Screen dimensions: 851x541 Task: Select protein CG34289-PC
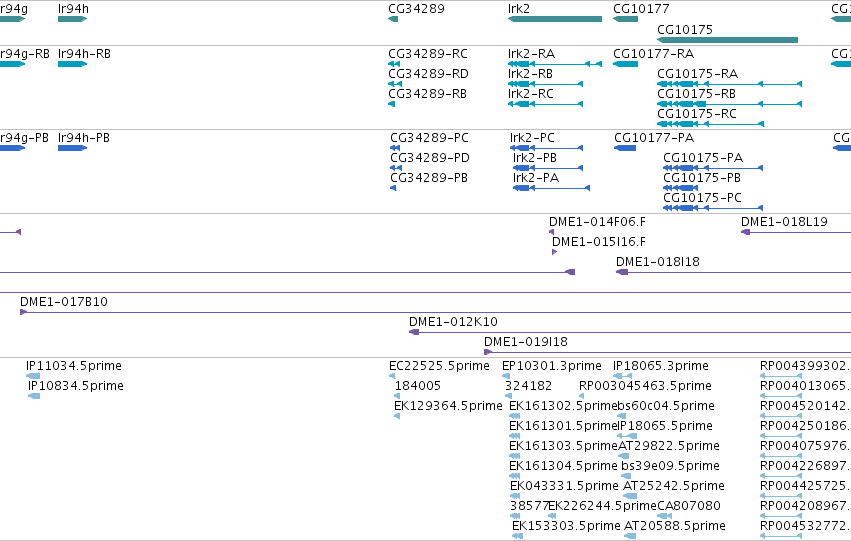(429, 138)
